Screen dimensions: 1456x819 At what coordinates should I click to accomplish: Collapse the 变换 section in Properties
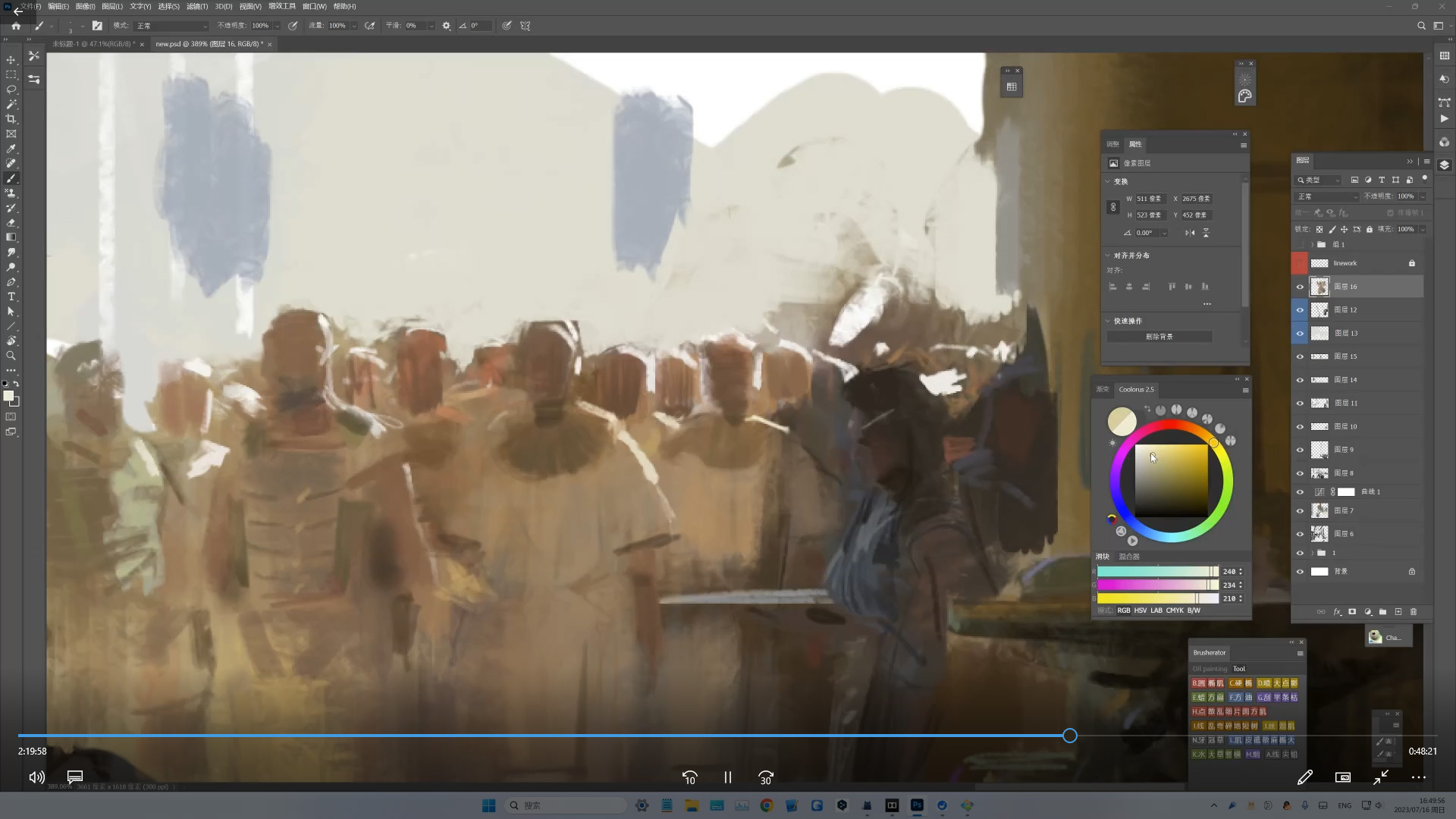click(1108, 182)
